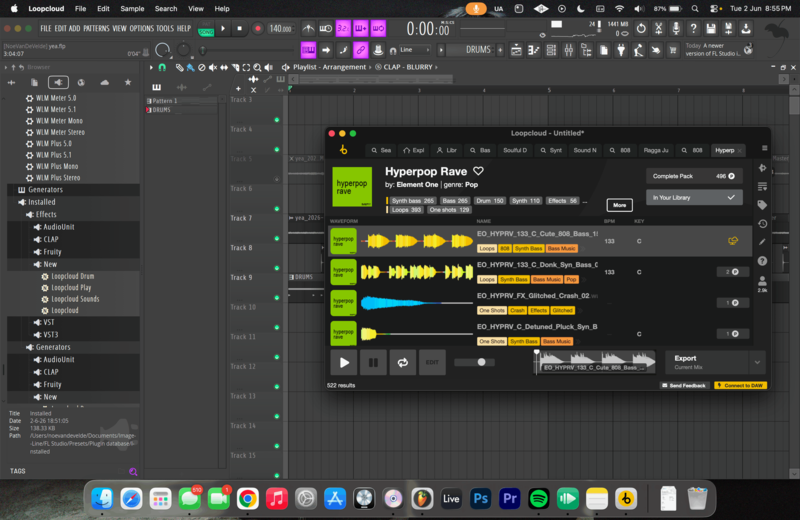Click the FL Studio help question icon
Viewport: 800px width, 520px height.
(693, 29)
